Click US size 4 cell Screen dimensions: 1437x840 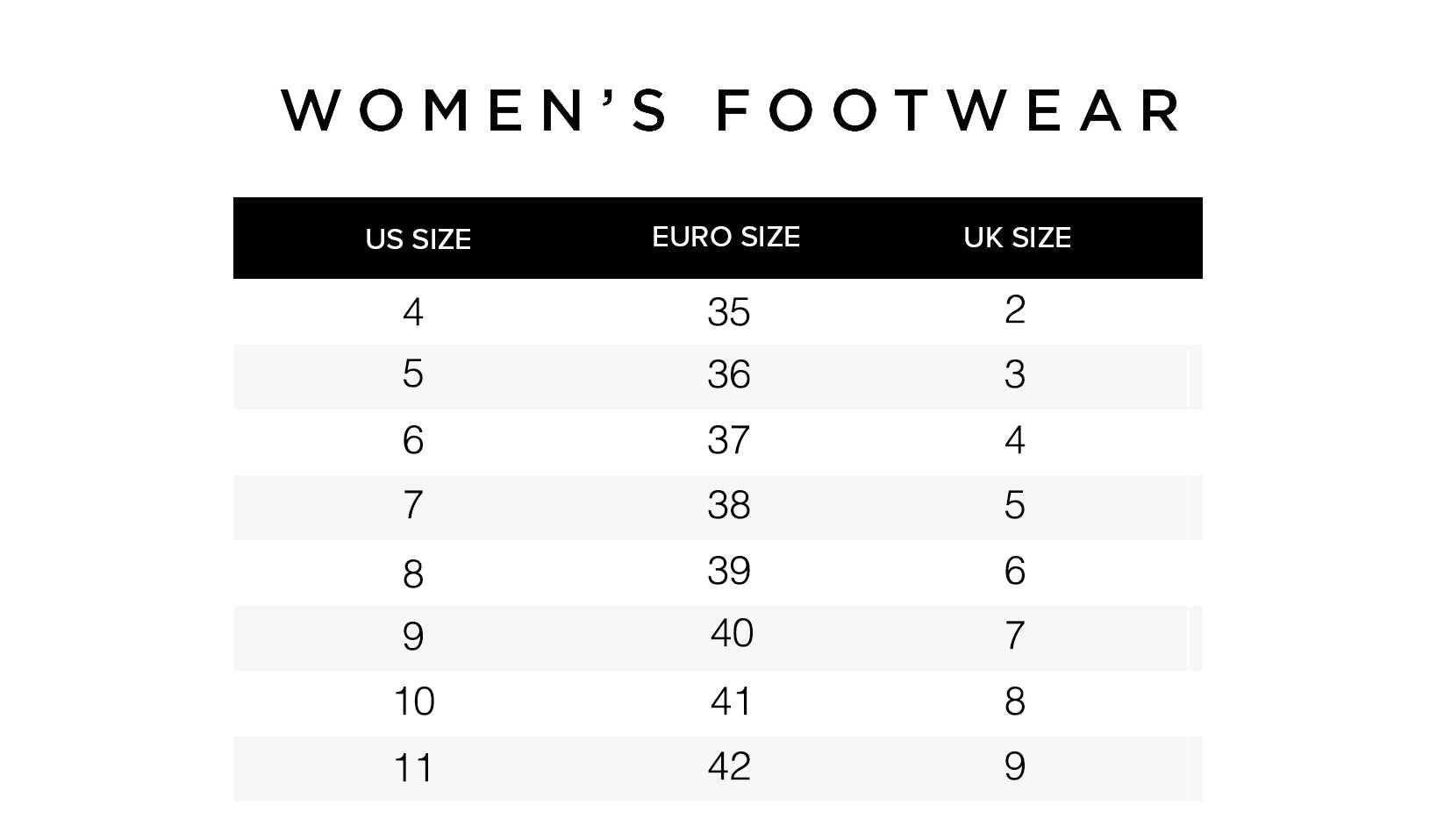[x=413, y=312]
